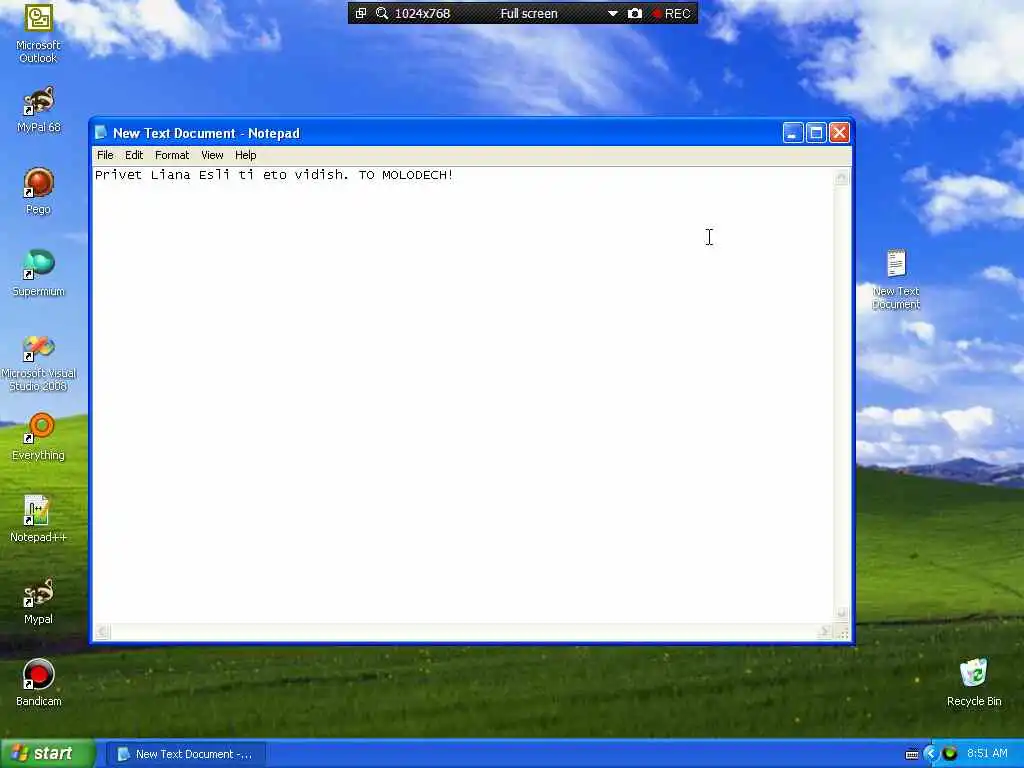The height and width of the screenshot is (768, 1024).
Task: Select the Bandicam desktop shortcut
Action: point(38,683)
